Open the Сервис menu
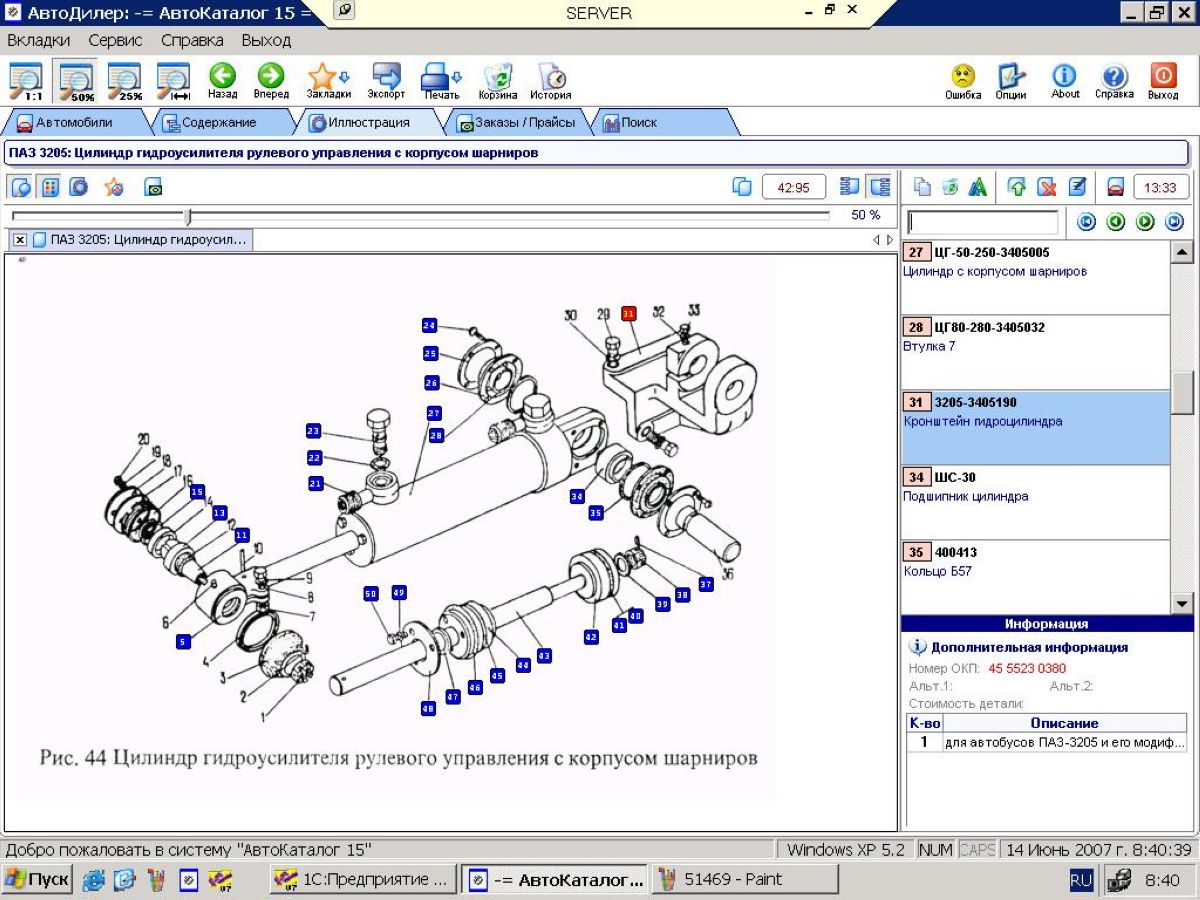1200x900 pixels. (x=115, y=40)
